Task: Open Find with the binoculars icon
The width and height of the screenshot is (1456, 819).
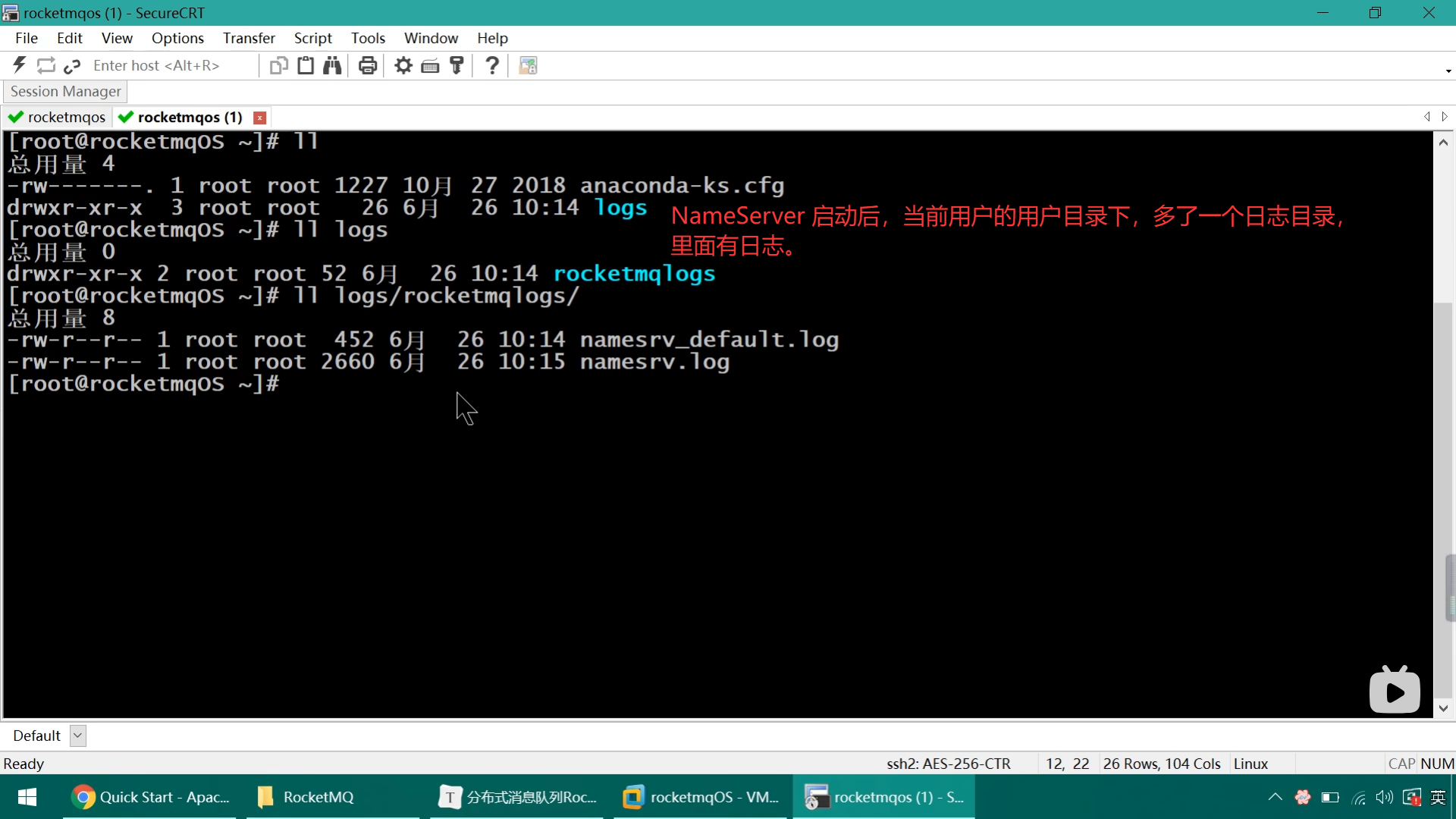Action: (x=332, y=65)
